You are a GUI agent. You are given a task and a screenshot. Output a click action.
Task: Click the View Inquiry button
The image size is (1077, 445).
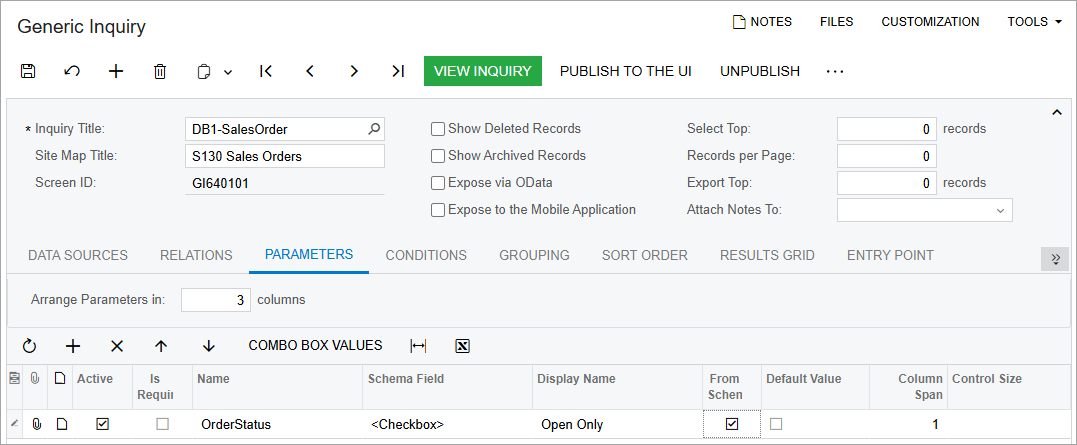tap(483, 71)
